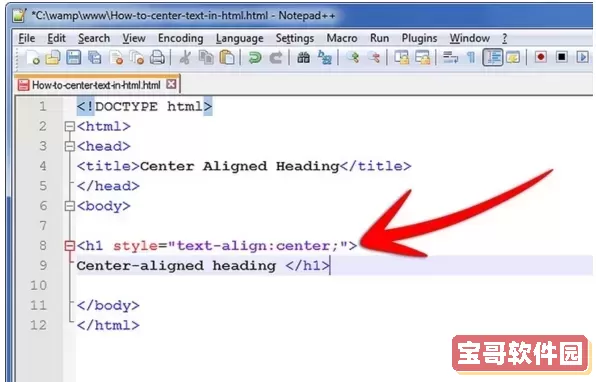596x382 pixels.
Task: Click the Print icon in toolbar
Action: point(157,58)
